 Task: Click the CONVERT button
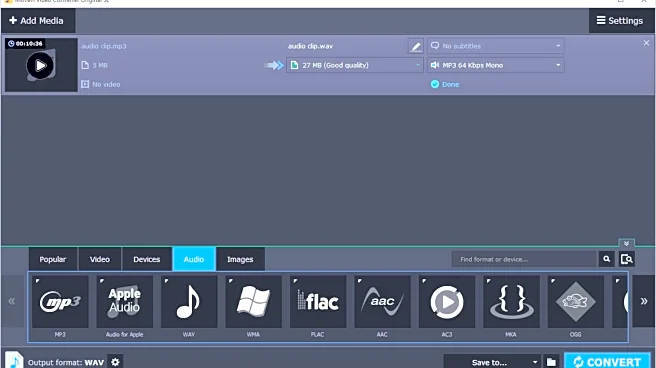click(607, 362)
